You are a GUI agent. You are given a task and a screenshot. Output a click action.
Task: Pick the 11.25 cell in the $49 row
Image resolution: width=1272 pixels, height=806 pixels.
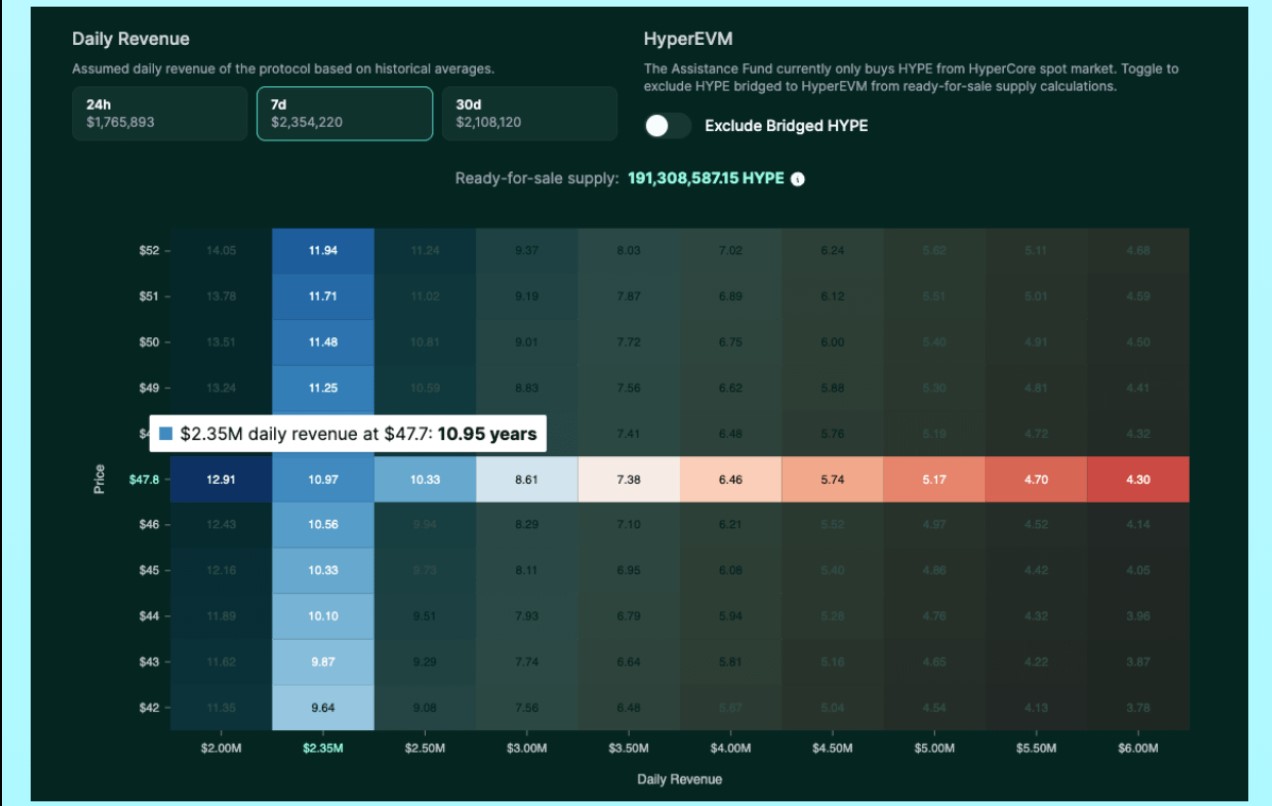tap(323, 389)
